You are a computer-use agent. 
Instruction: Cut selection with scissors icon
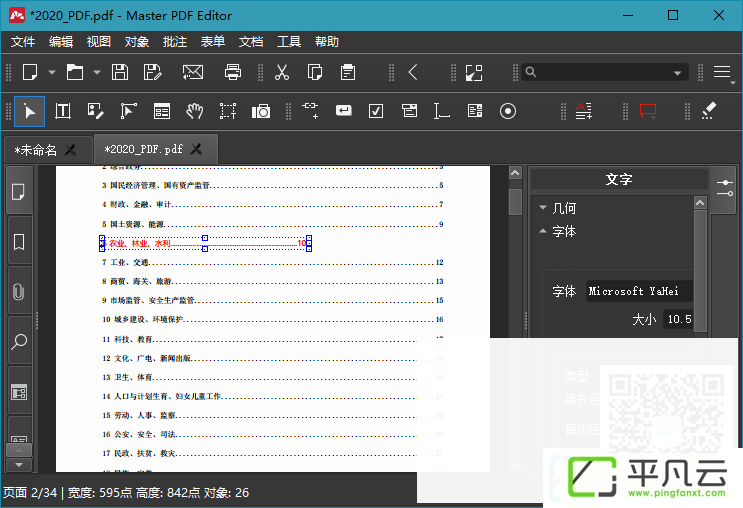(x=282, y=73)
